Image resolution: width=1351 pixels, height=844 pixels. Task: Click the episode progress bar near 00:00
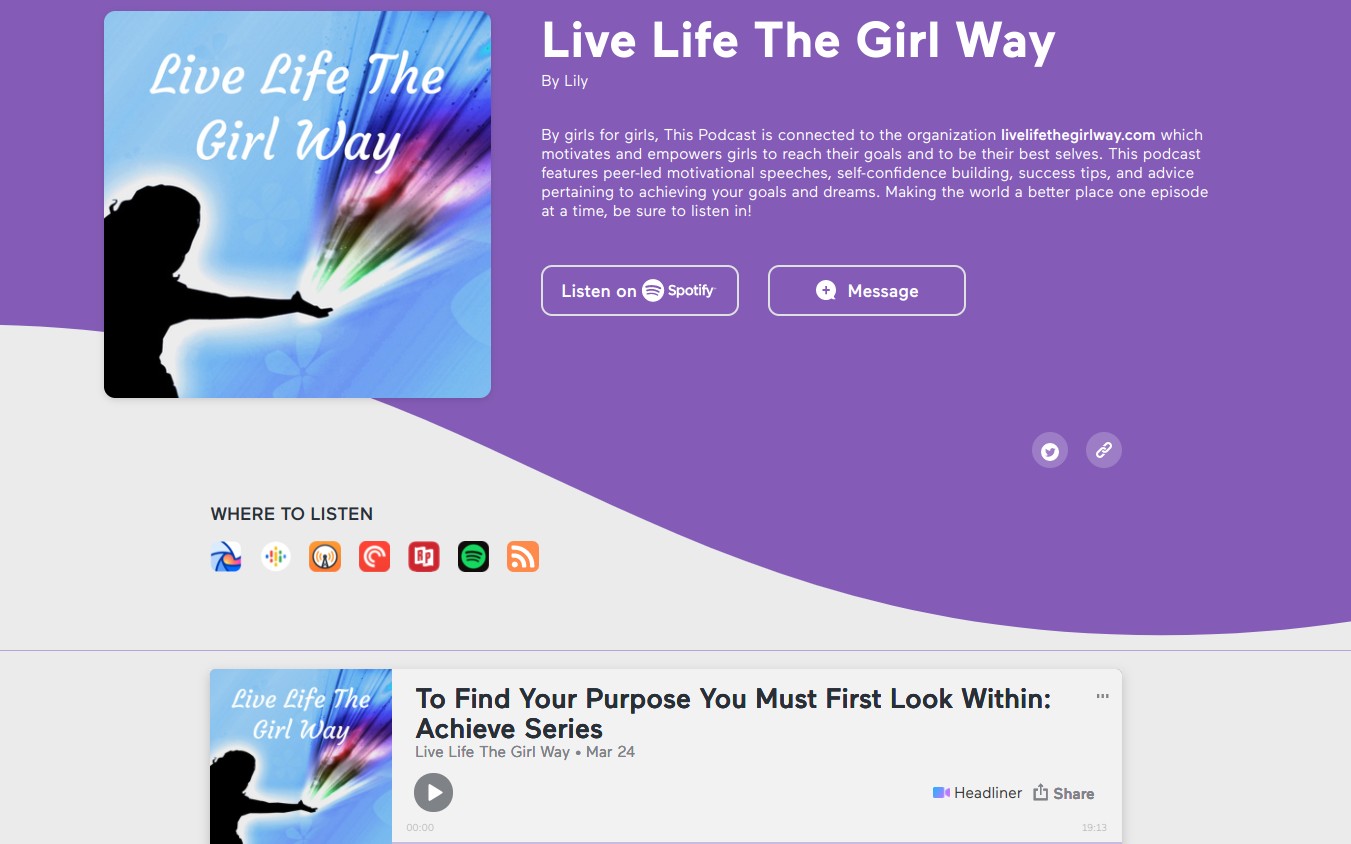[757, 841]
